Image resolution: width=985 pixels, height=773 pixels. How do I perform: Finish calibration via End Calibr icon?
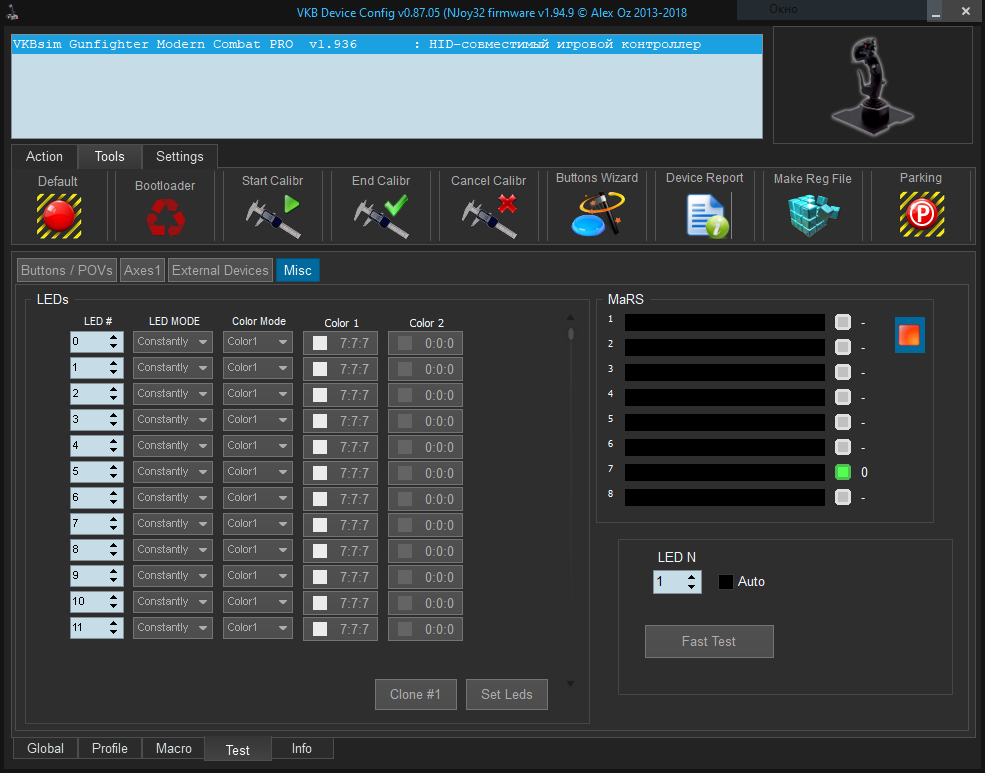[381, 216]
